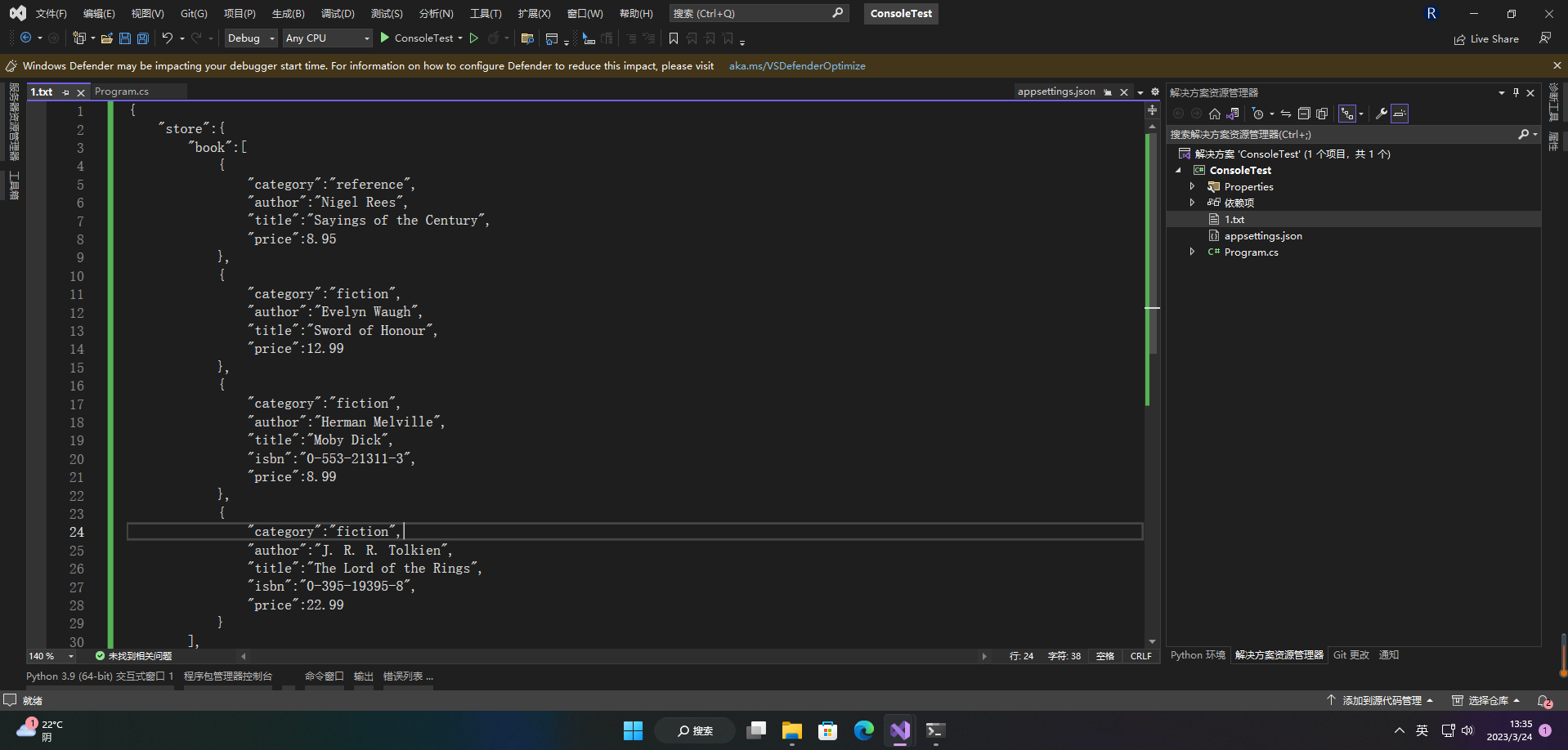Dismiss the Windows Defender info bar

coord(1557,65)
